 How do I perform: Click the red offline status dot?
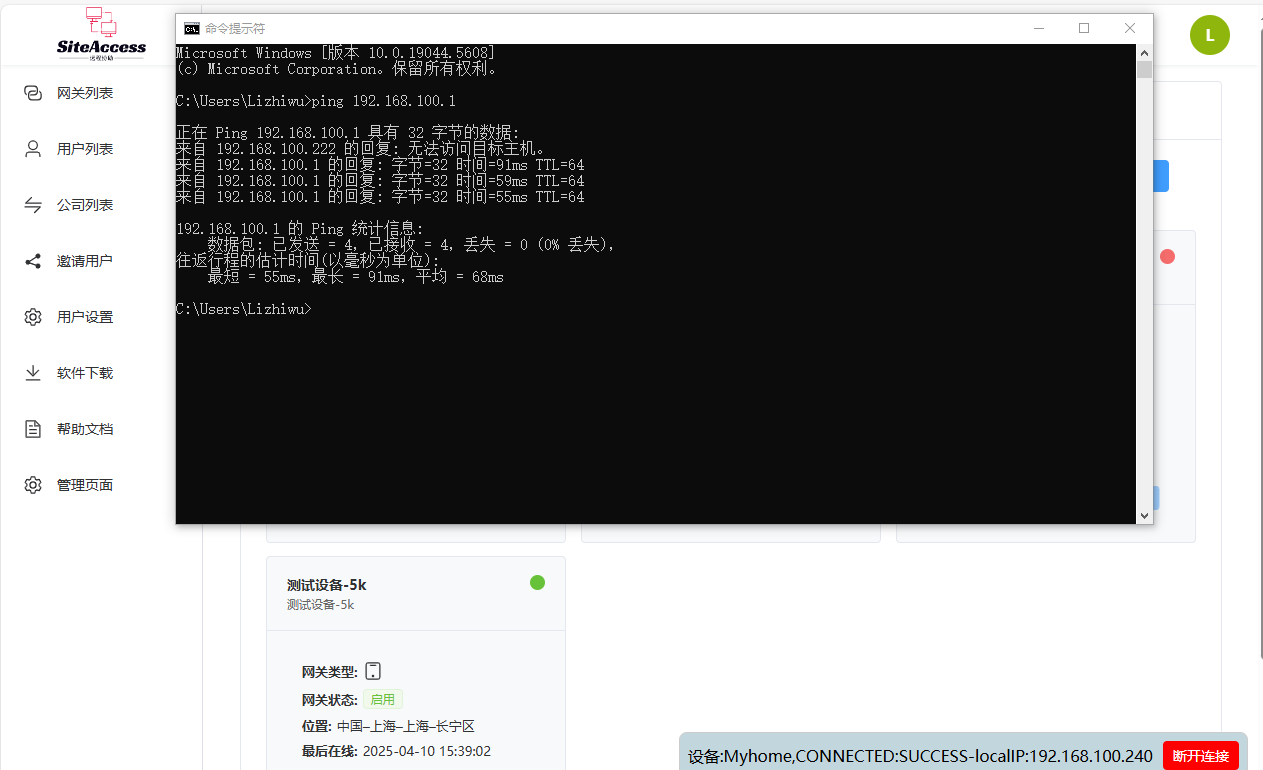pos(1167,257)
